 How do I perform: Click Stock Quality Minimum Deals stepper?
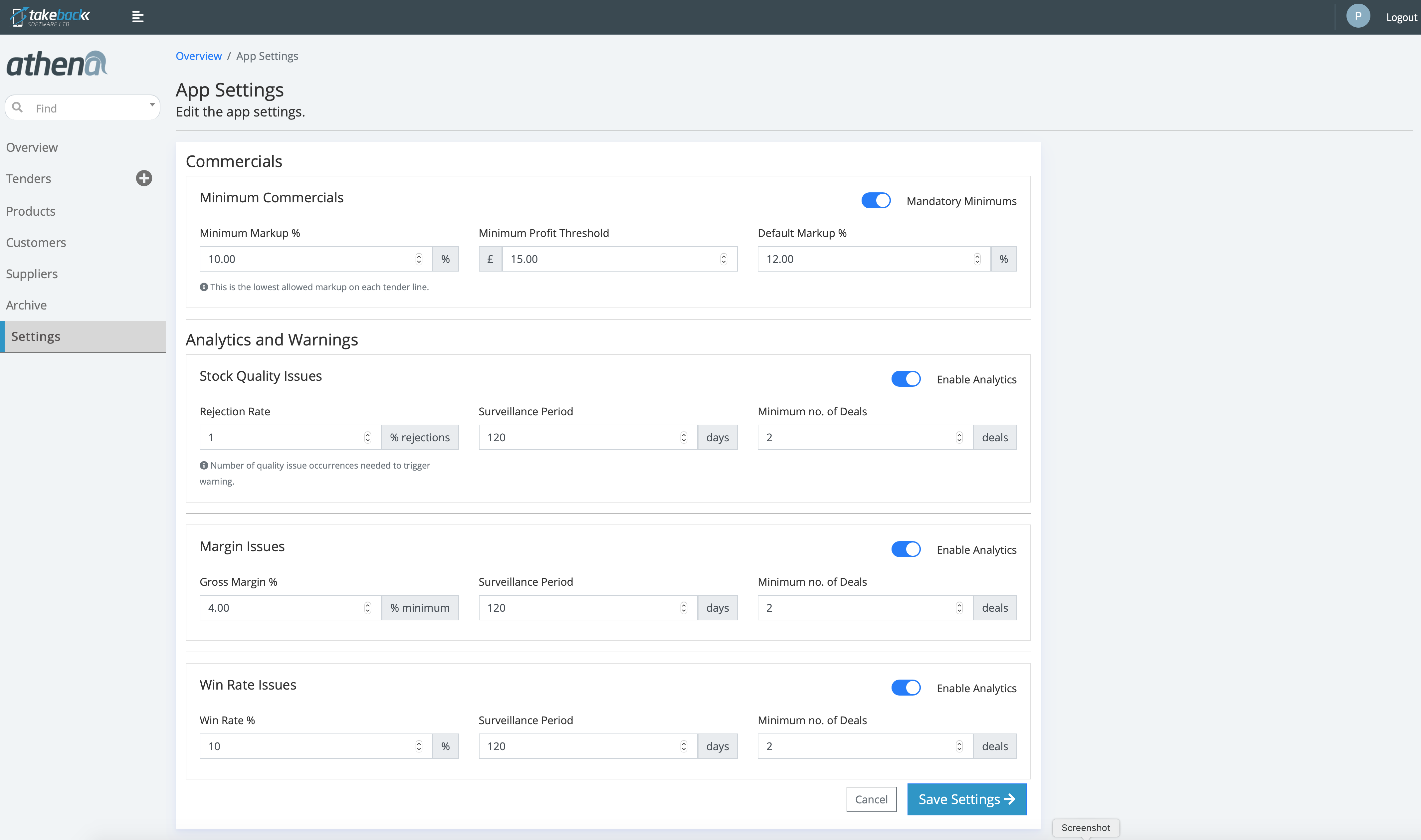959,437
